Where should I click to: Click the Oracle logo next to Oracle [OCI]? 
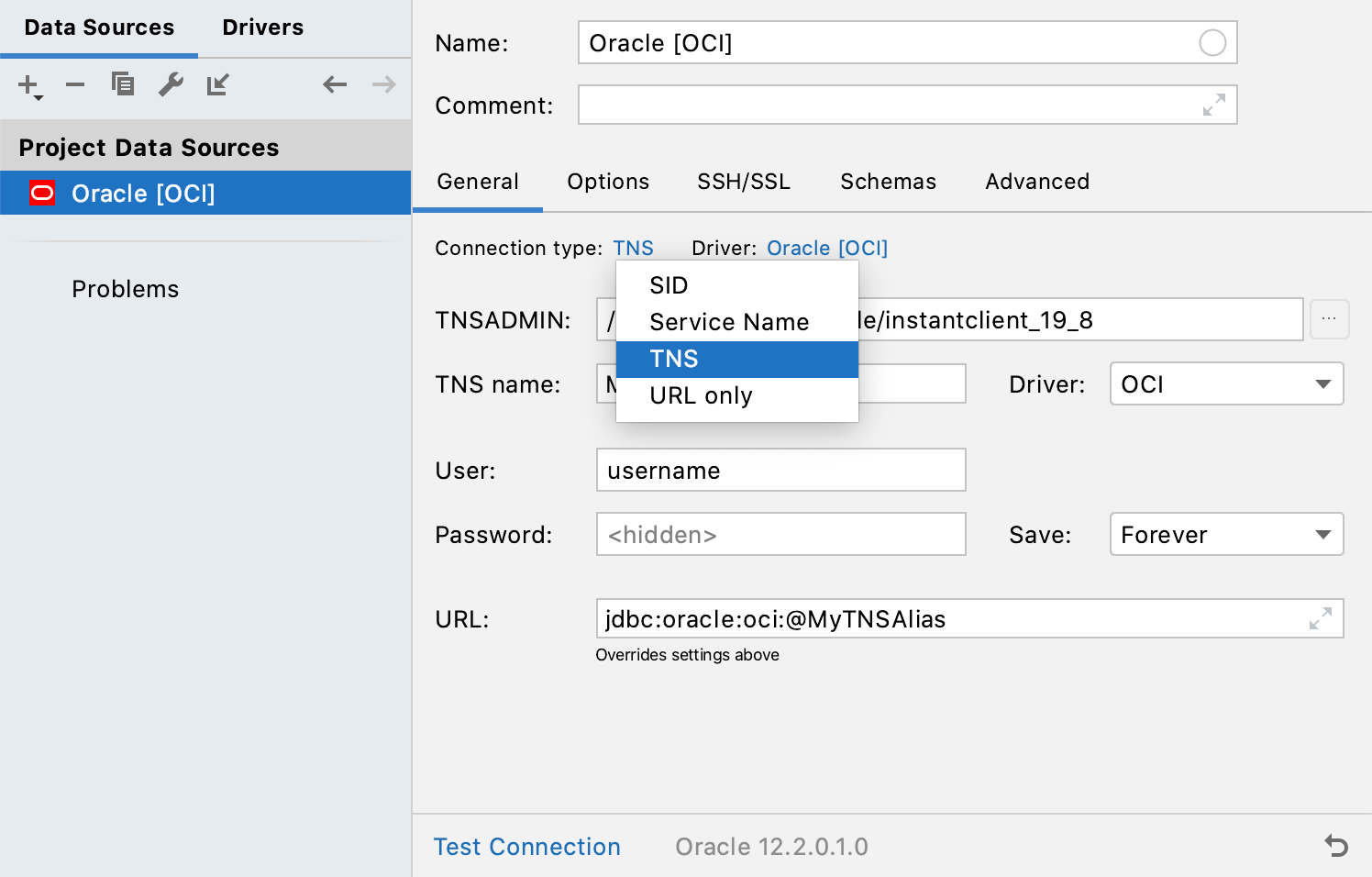tap(40, 193)
